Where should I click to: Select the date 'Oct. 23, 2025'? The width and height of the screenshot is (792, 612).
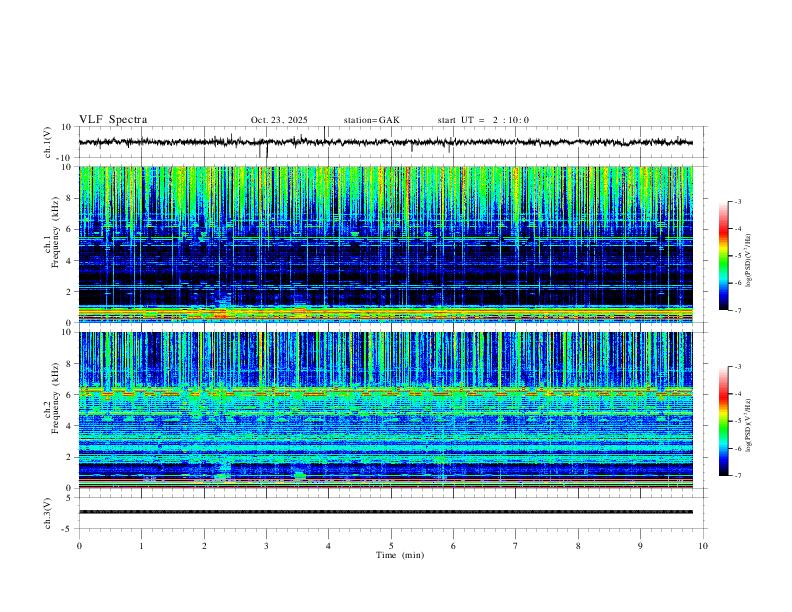pos(279,120)
